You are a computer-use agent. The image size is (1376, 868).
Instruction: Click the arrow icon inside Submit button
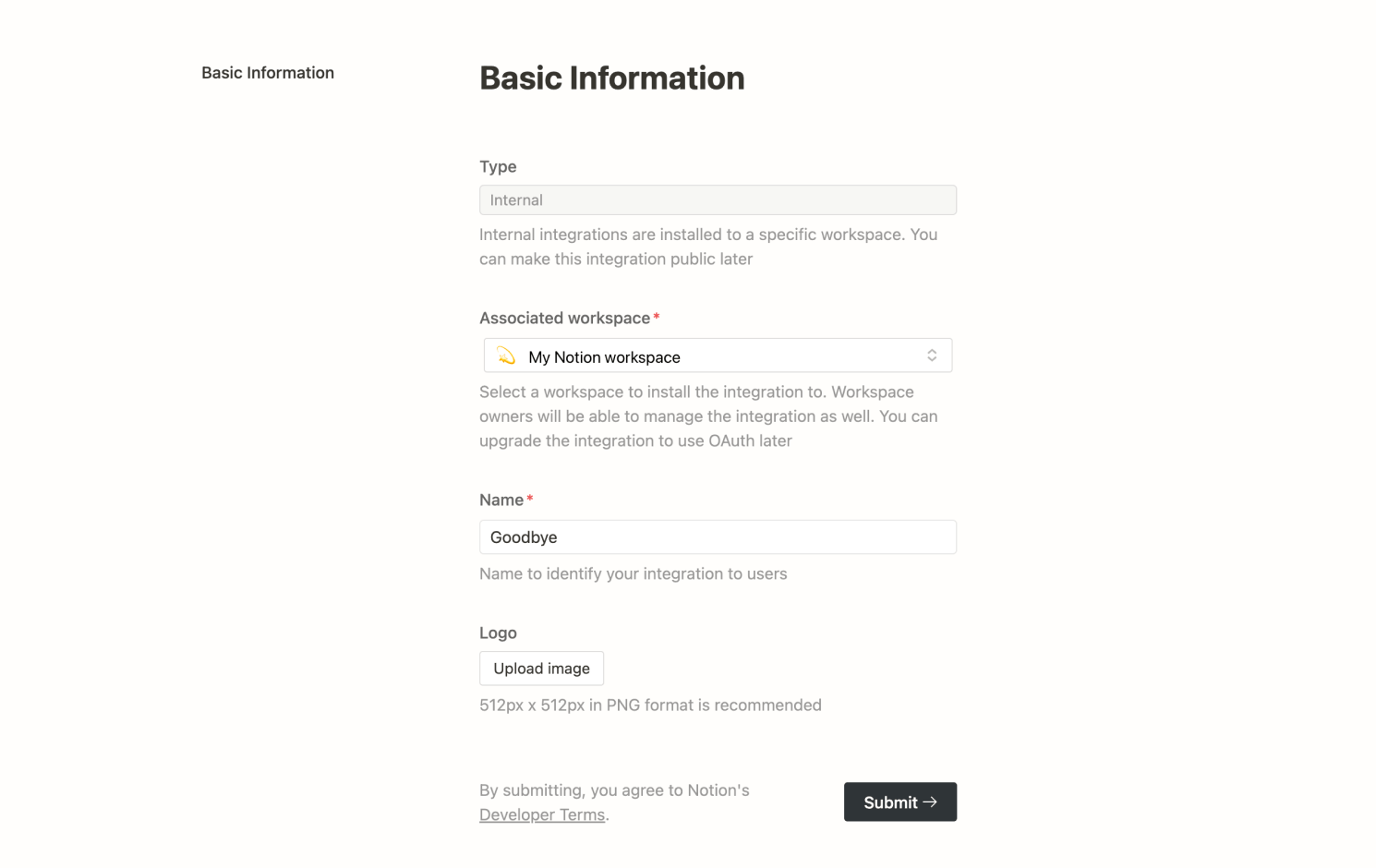[x=930, y=802]
